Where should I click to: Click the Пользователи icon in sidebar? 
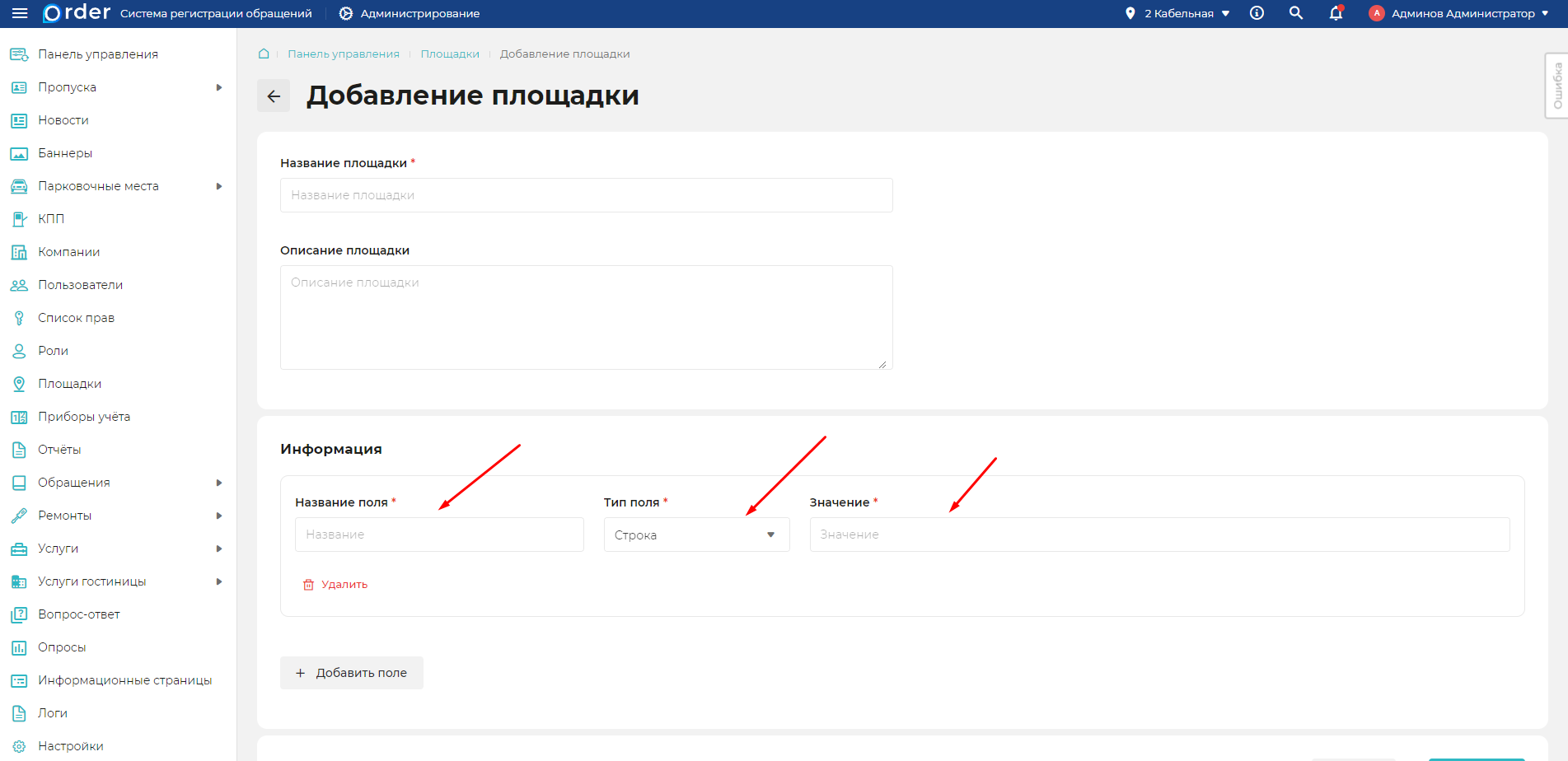[18, 284]
